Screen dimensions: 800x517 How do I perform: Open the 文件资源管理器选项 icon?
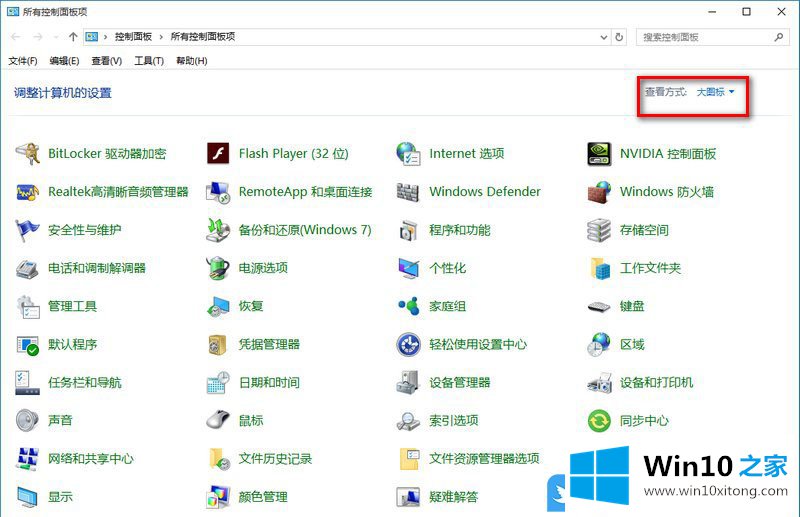click(409, 459)
